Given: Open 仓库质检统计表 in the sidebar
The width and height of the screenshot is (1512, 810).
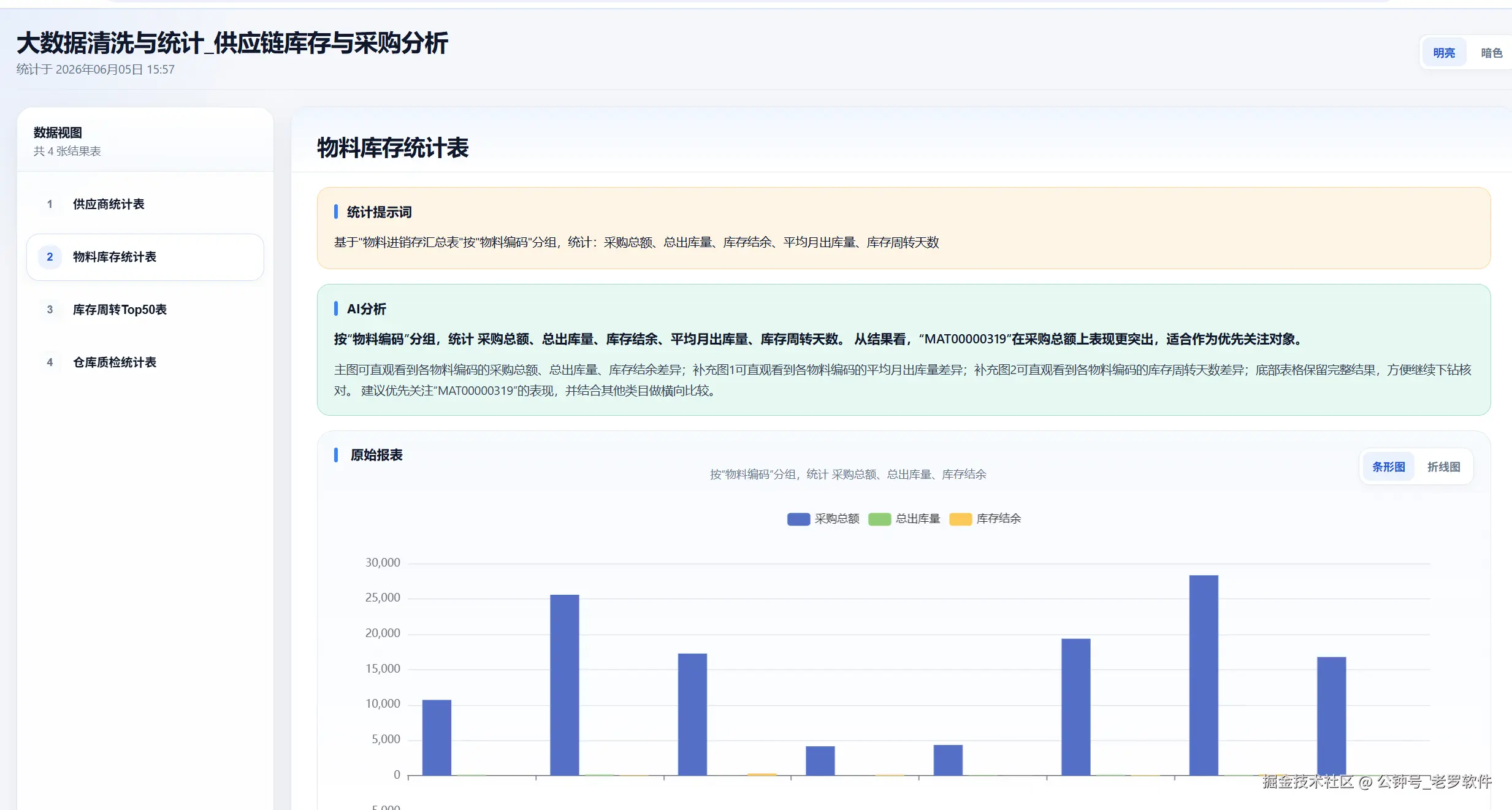Looking at the screenshot, I should (145, 362).
